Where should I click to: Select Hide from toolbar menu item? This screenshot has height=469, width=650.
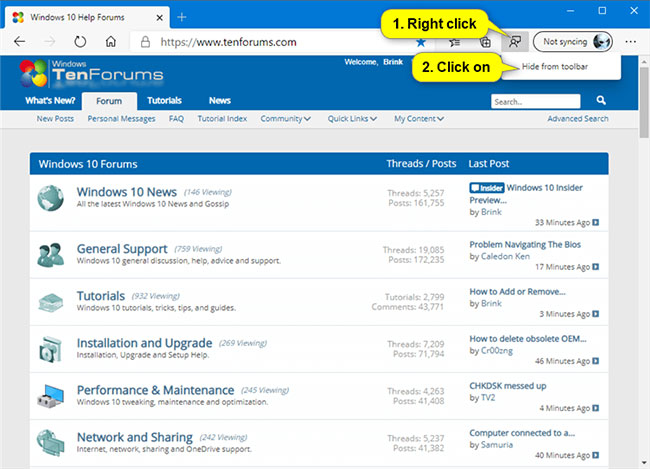pyautogui.click(x=555, y=66)
